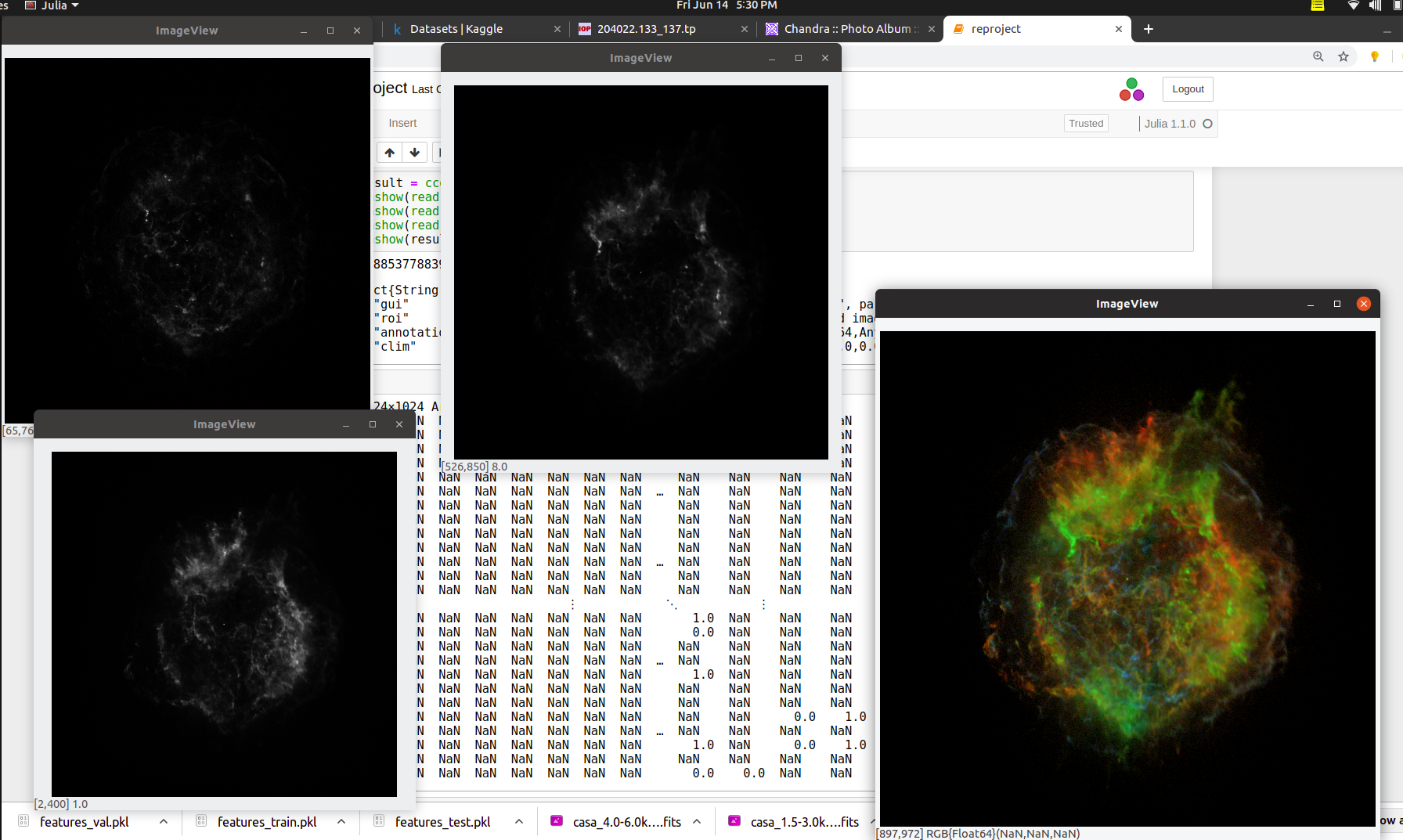Switch to the Chandra :: Photo Album tab

(x=849, y=29)
